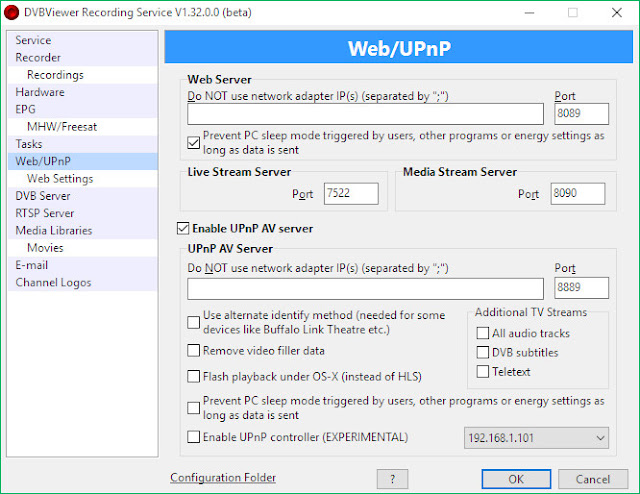Screen dimensions: 640x494
Task: Click Web Server Port field 8089
Action: (581, 114)
